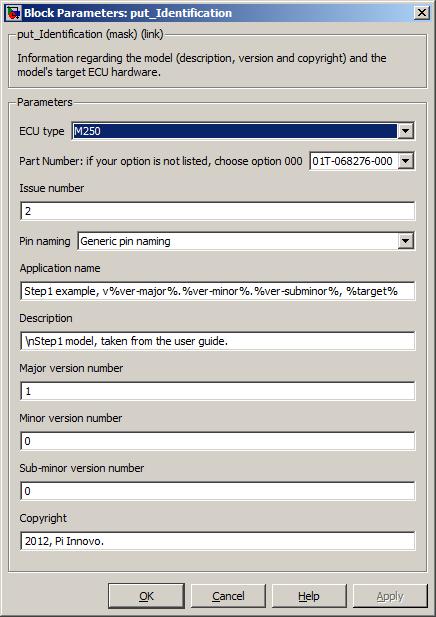This screenshot has width=436, height=617.
Task: Click the dialog title bar text
Action: click(128, 13)
